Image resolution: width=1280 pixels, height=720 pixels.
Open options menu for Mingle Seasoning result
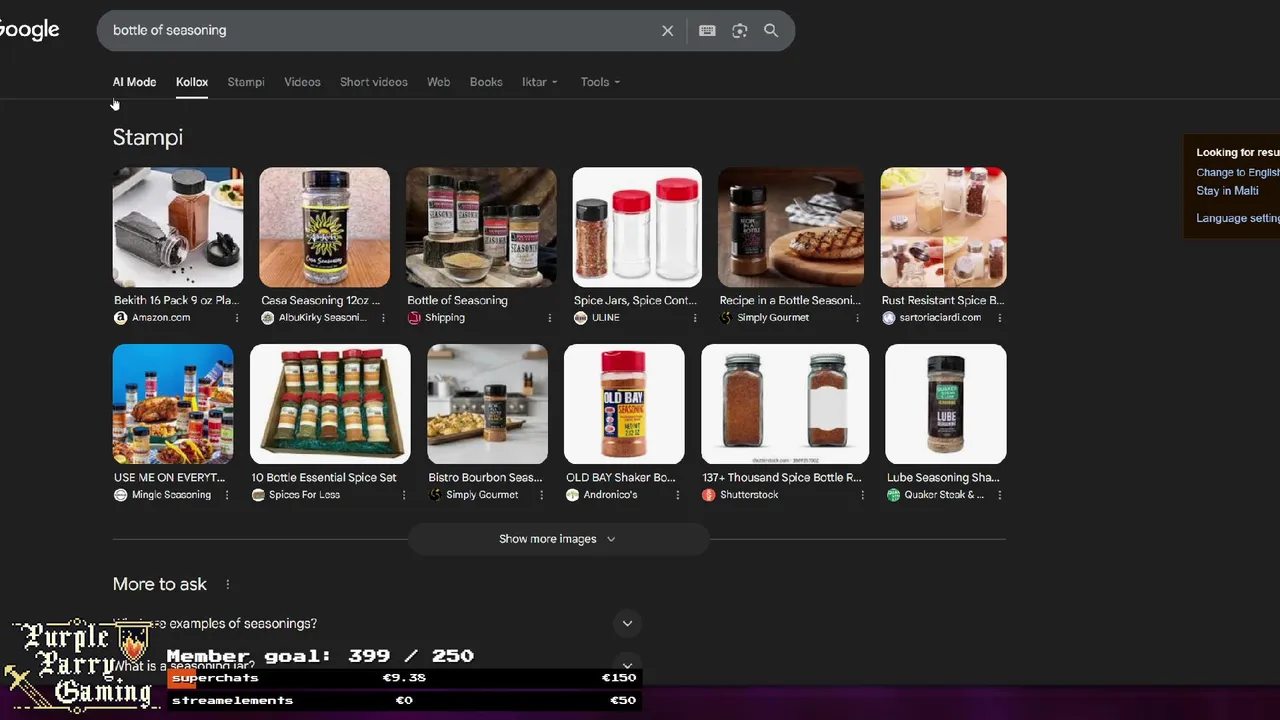(227, 495)
